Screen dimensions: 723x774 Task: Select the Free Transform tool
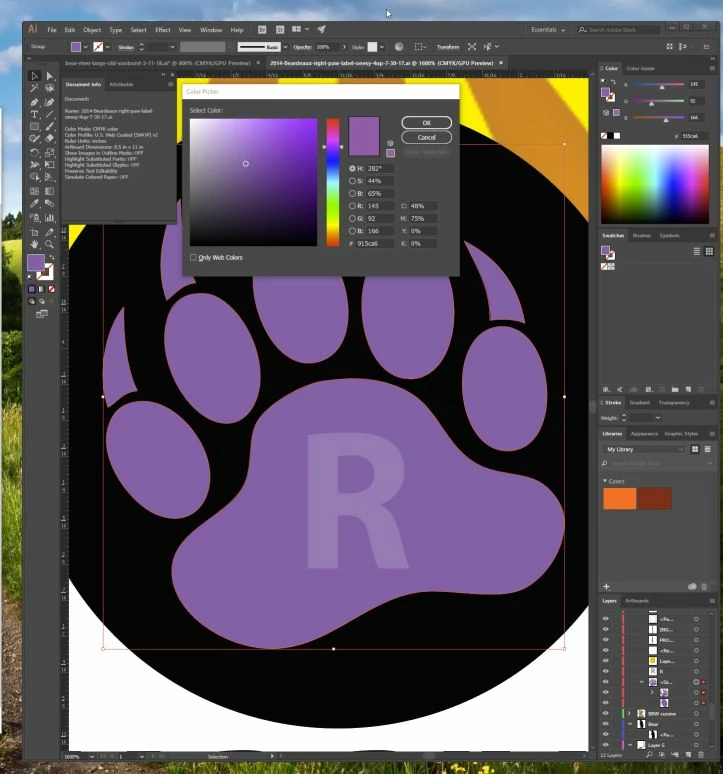pyautogui.click(x=49, y=164)
